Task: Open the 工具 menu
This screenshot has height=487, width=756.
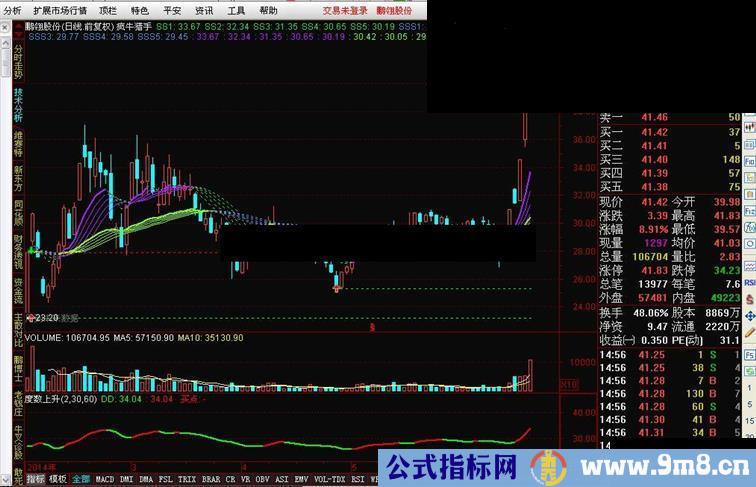Action: coord(235,9)
